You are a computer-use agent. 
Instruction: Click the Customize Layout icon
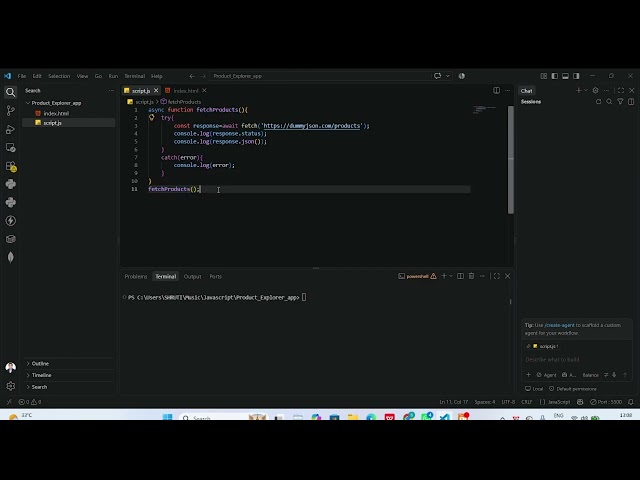(x=544, y=76)
